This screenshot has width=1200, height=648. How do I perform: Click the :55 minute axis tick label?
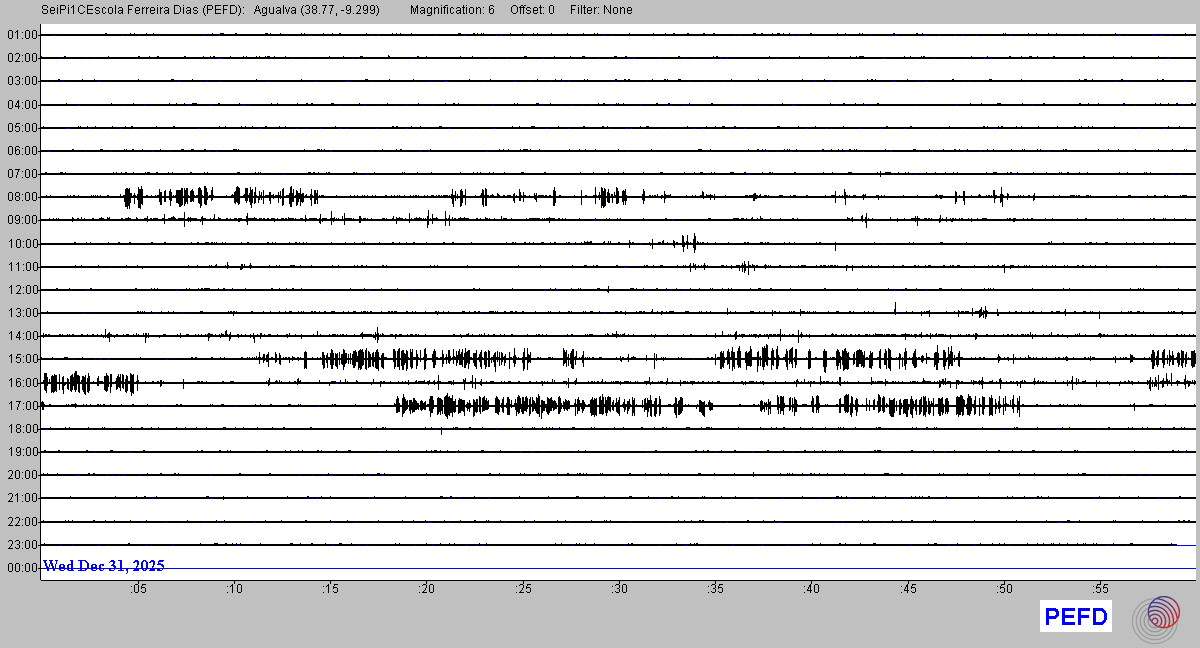coord(1100,589)
